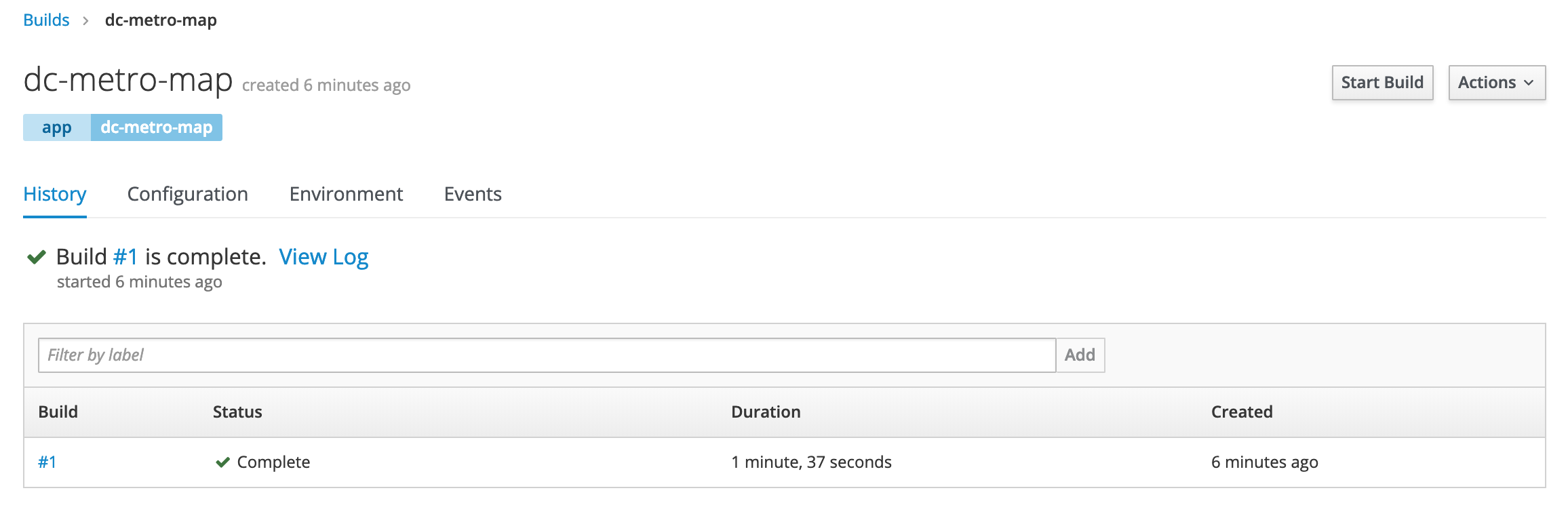This screenshot has height=518, width=1568.
Task: Click the dc-metro-map label value tag
Action: (157, 127)
